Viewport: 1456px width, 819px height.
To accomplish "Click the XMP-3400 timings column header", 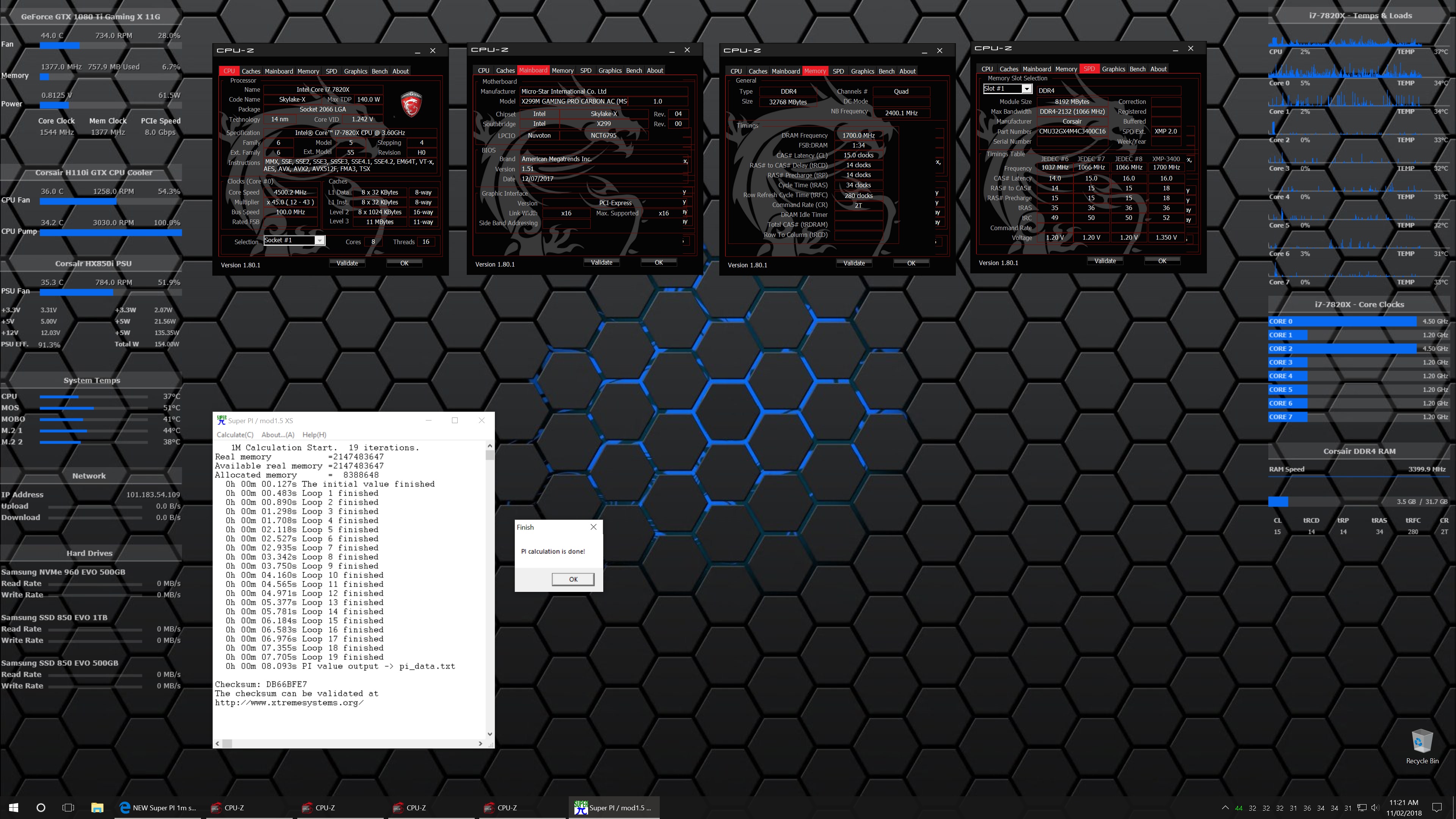I will pos(1166,159).
